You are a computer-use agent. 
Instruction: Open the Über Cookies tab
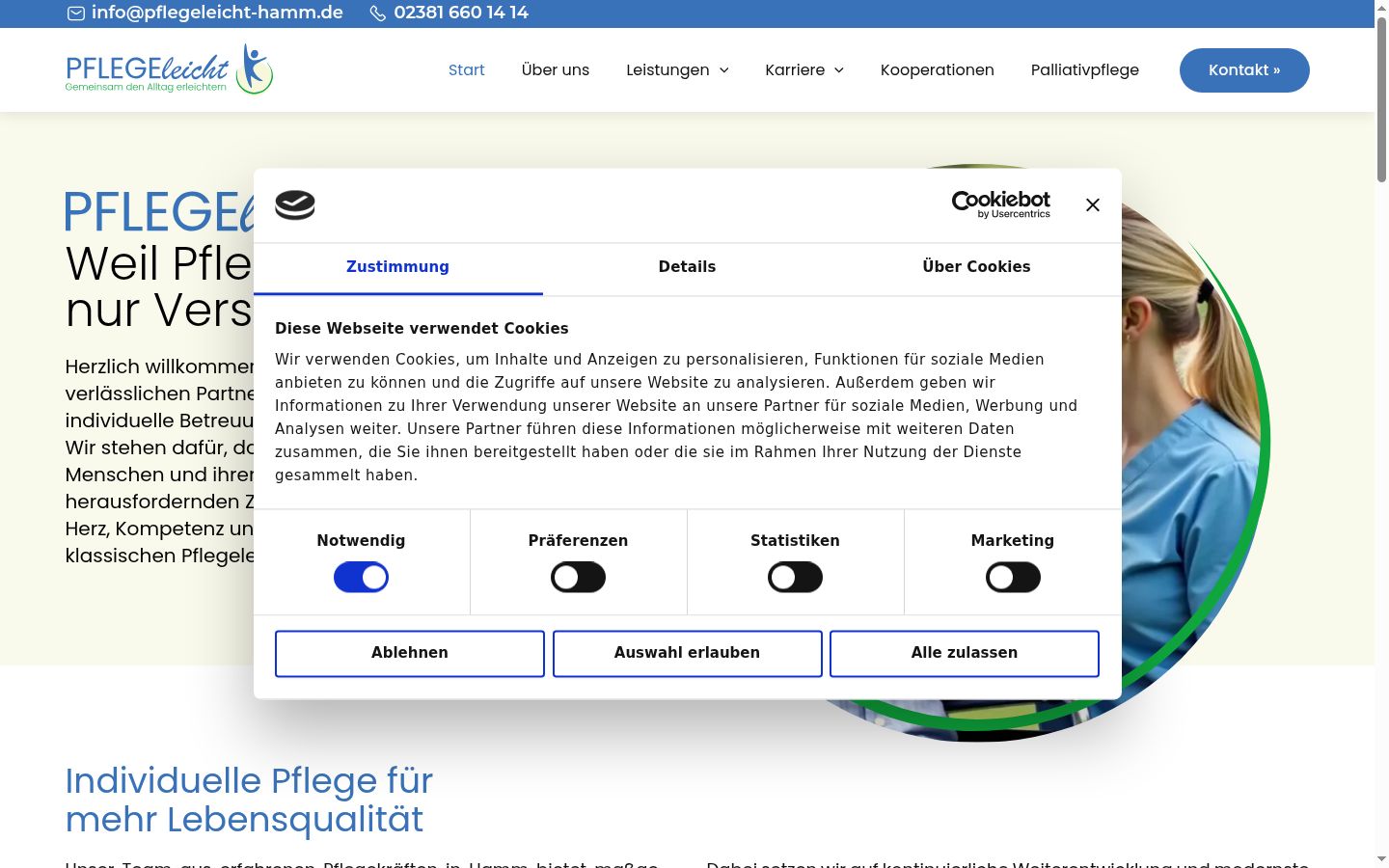tap(976, 267)
